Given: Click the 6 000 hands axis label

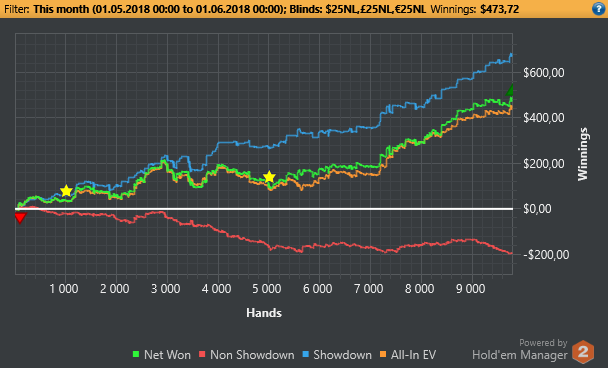Looking at the screenshot, I should (318, 289).
